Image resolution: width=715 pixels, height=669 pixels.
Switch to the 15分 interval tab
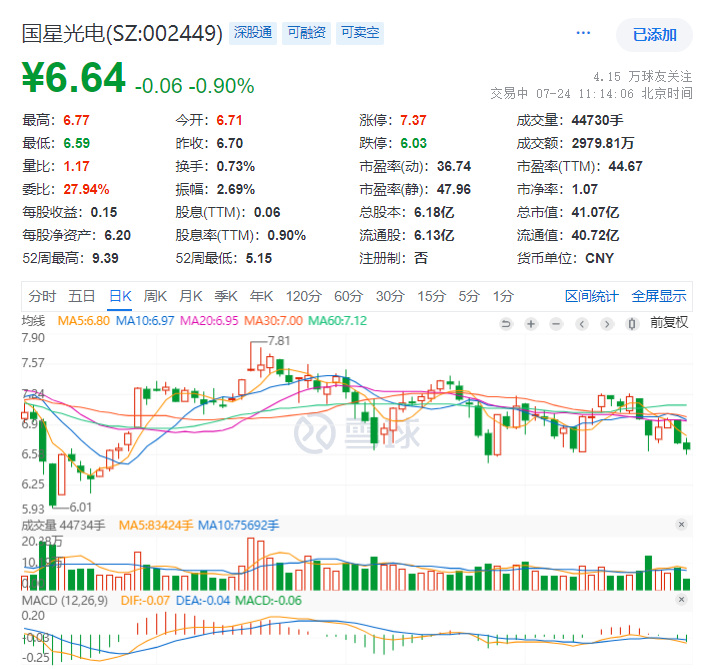pyautogui.click(x=431, y=296)
